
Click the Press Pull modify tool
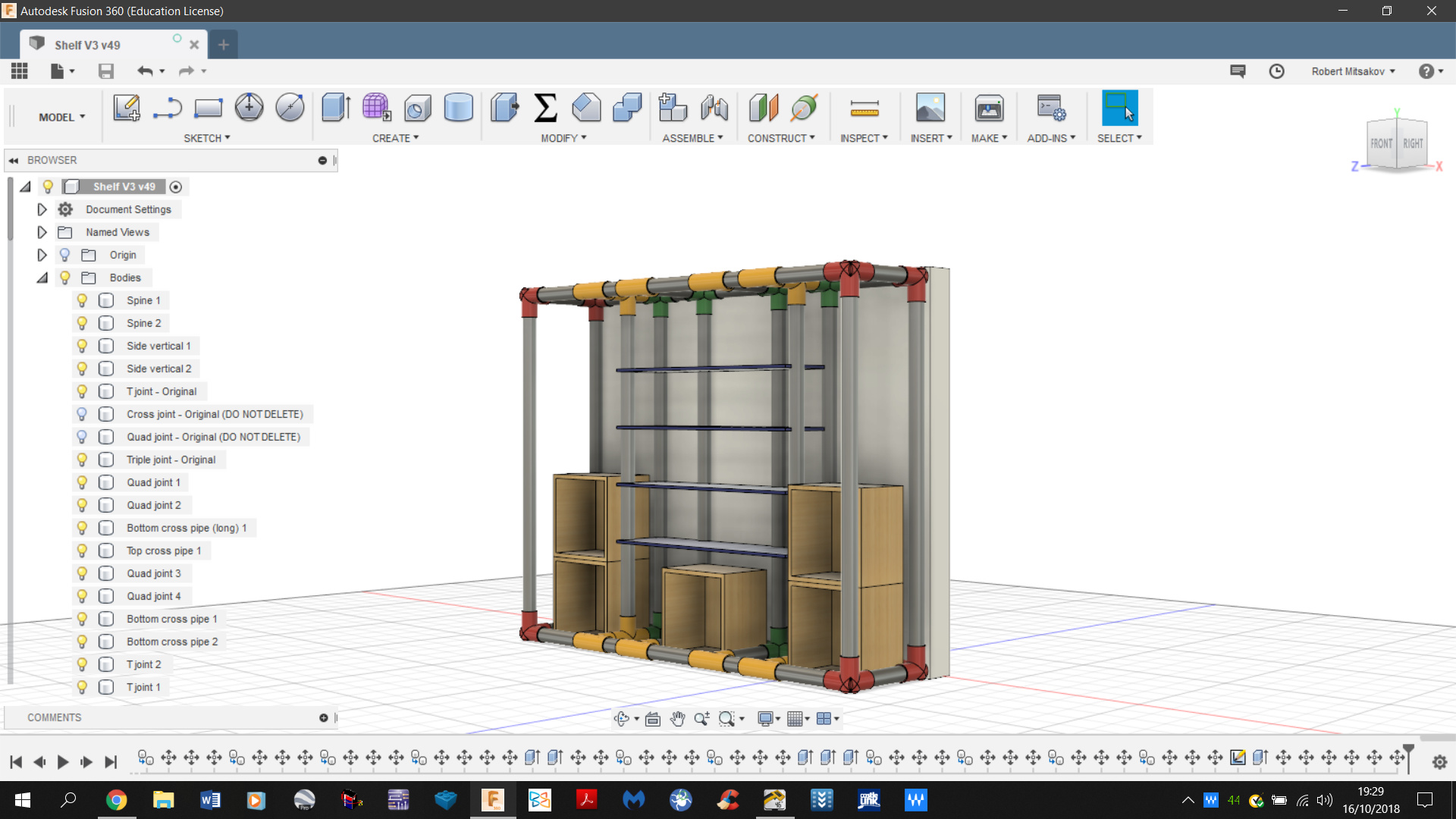[504, 108]
